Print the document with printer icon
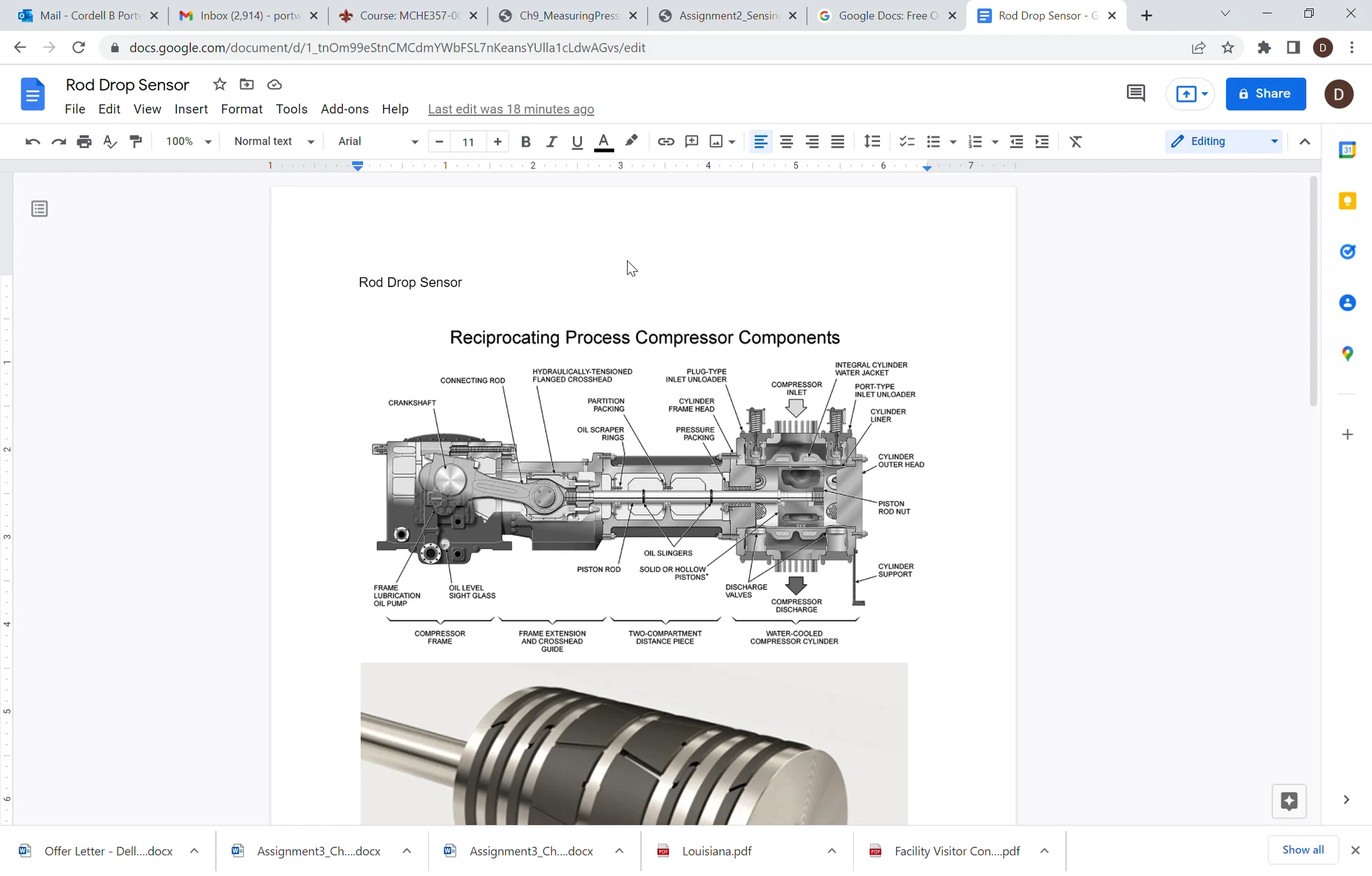 click(x=84, y=142)
